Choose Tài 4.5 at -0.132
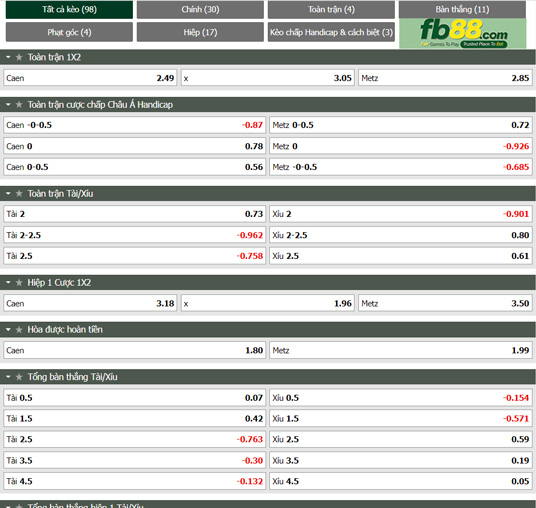536x508 pixels. coord(135,481)
